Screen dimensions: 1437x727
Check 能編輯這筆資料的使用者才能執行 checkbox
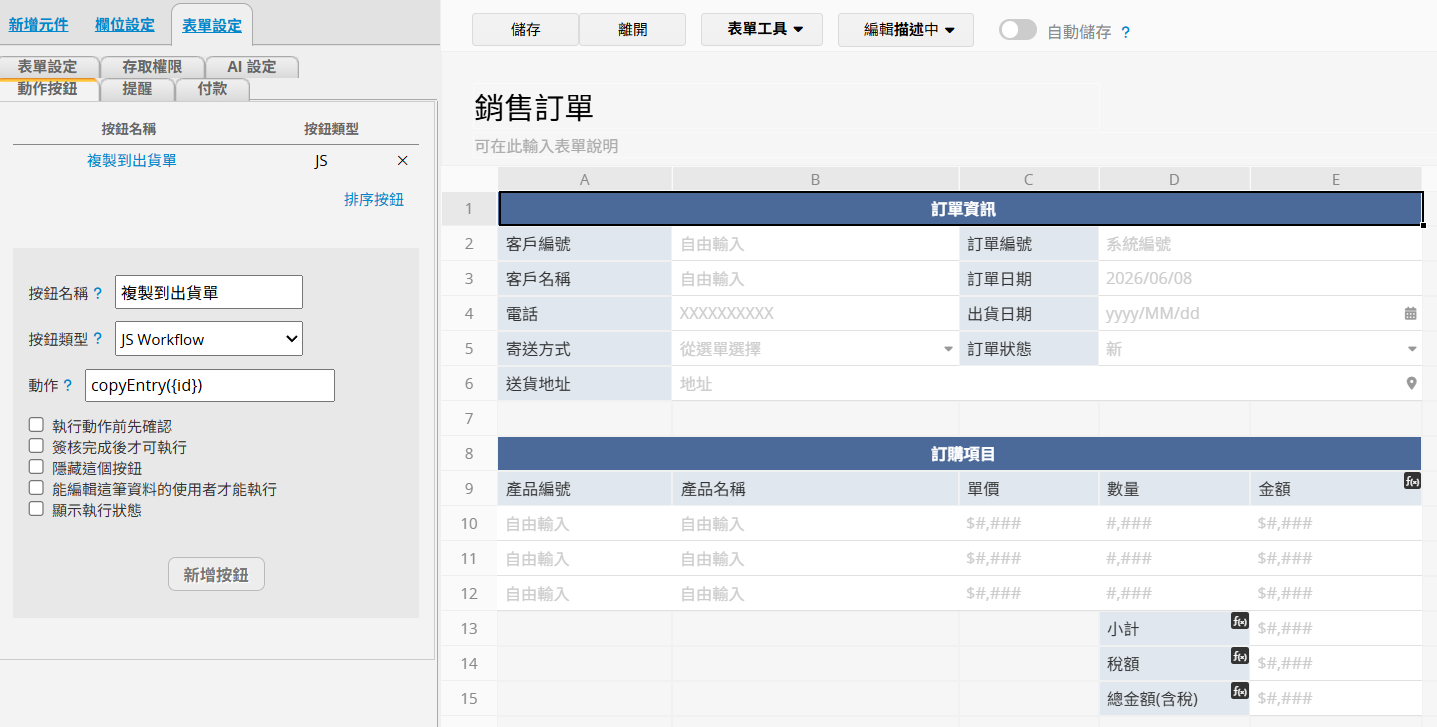[36, 488]
